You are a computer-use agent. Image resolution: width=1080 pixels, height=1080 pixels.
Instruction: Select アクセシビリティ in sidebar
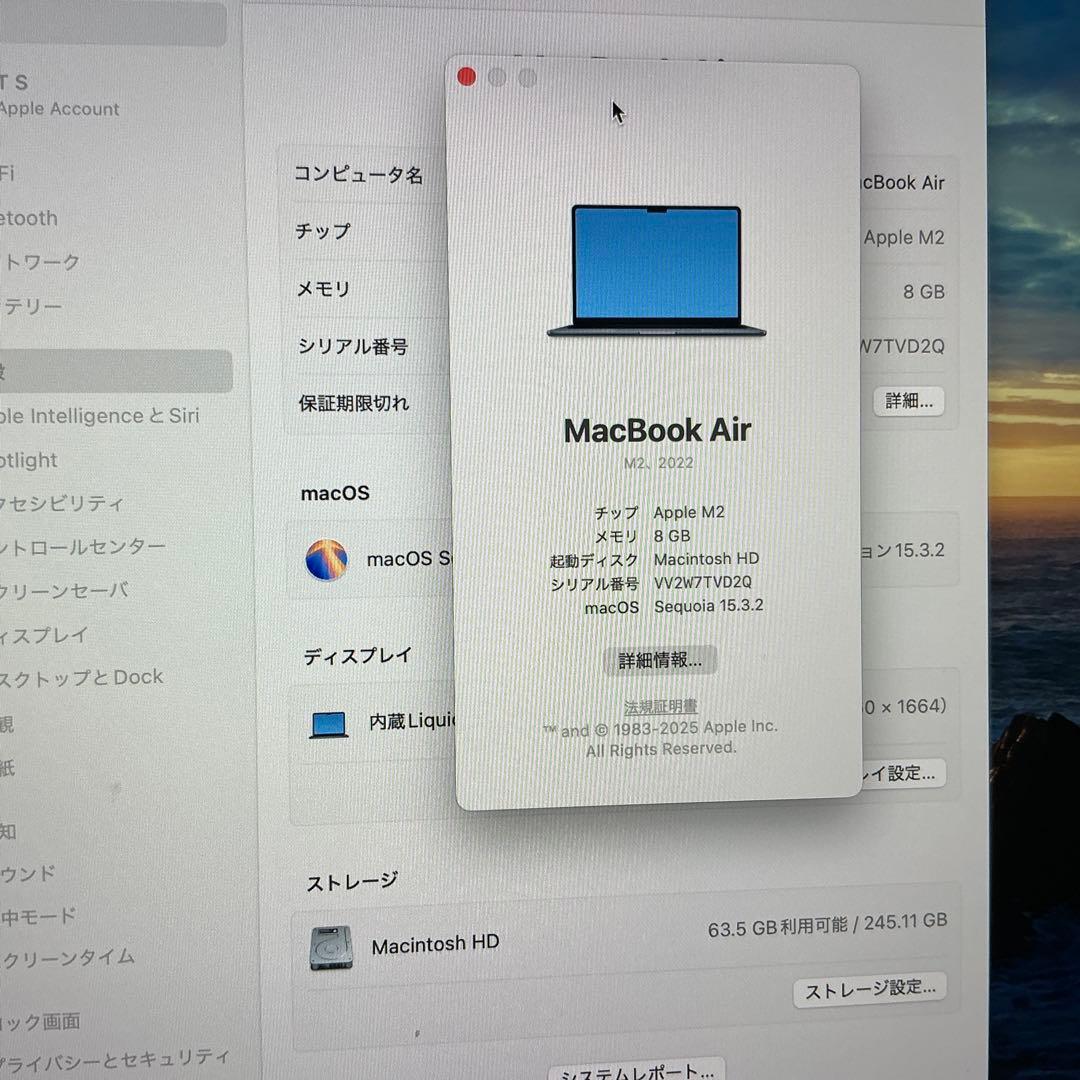[60, 504]
